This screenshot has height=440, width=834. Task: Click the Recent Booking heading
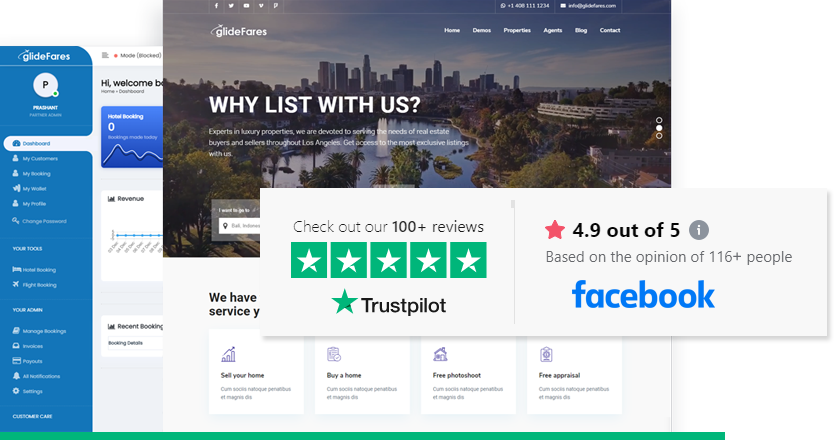click(136, 326)
